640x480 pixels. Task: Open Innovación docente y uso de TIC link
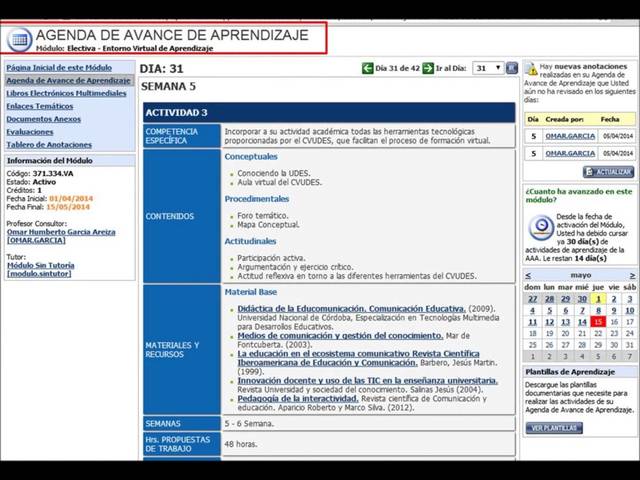coord(367,381)
